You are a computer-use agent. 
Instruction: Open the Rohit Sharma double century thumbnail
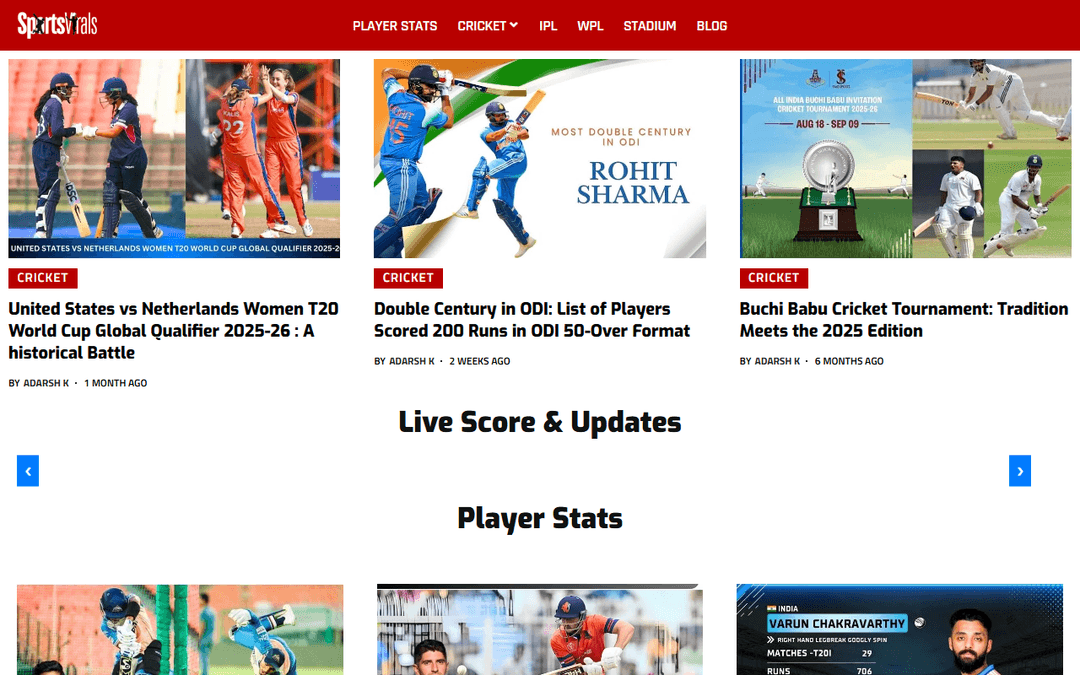point(540,158)
